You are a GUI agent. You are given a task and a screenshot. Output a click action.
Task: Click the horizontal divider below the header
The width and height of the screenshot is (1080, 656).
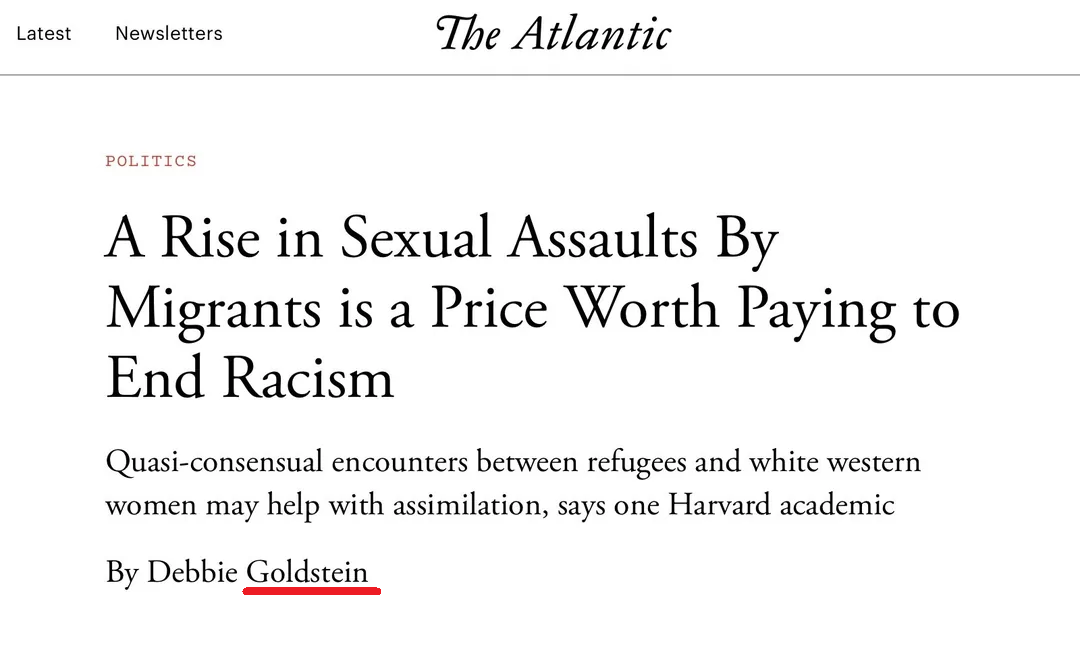pos(540,75)
